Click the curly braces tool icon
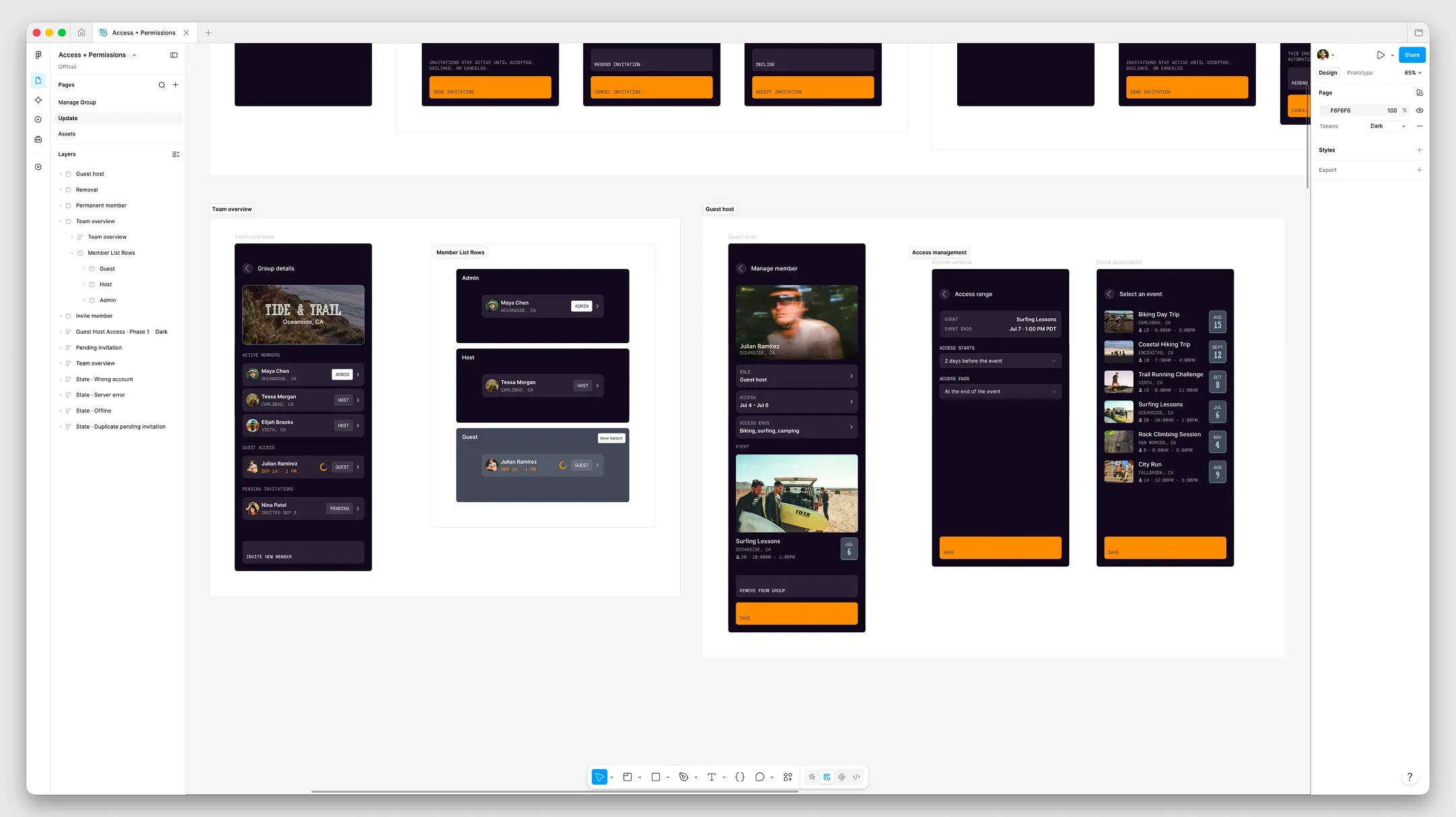The height and width of the screenshot is (817, 1456). [x=740, y=777]
